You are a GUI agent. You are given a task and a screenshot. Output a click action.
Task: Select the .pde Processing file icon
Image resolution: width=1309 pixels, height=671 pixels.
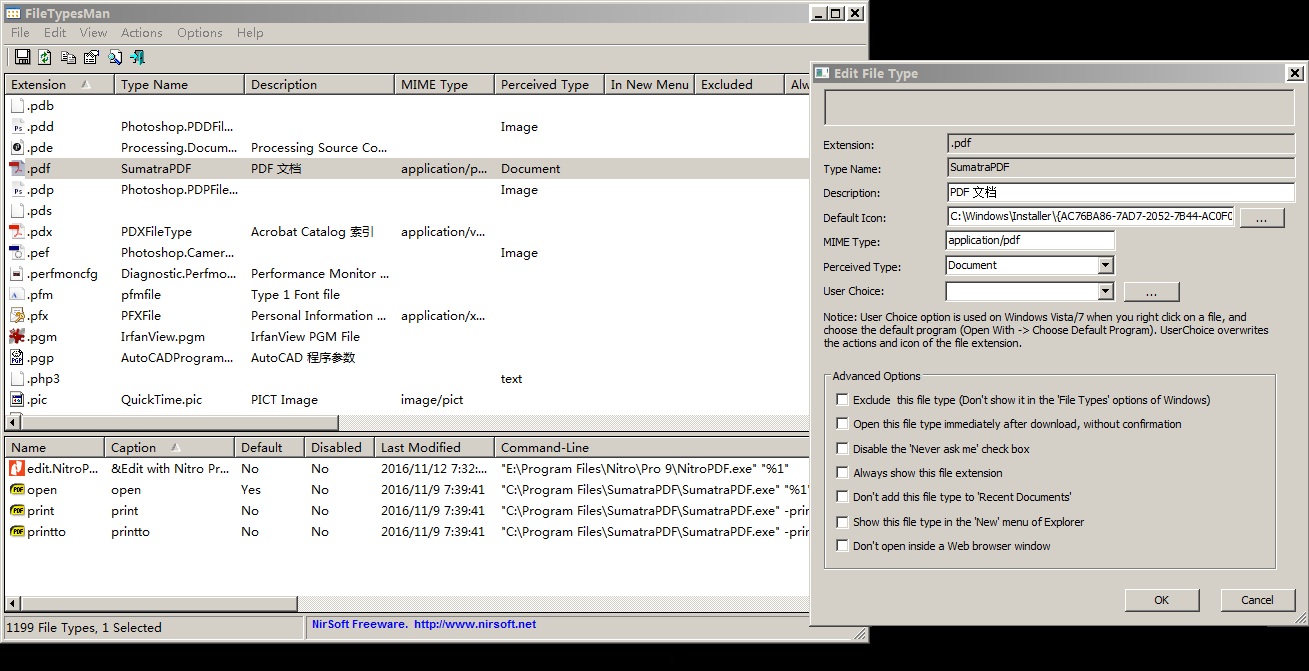[x=17, y=148]
